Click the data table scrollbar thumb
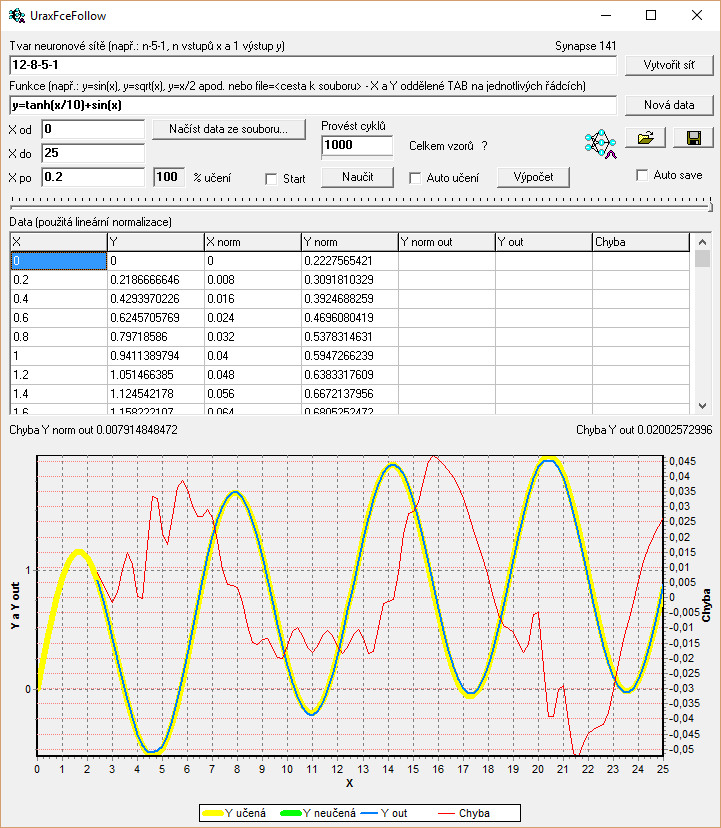 pyautogui.click(x=702, y=259)
